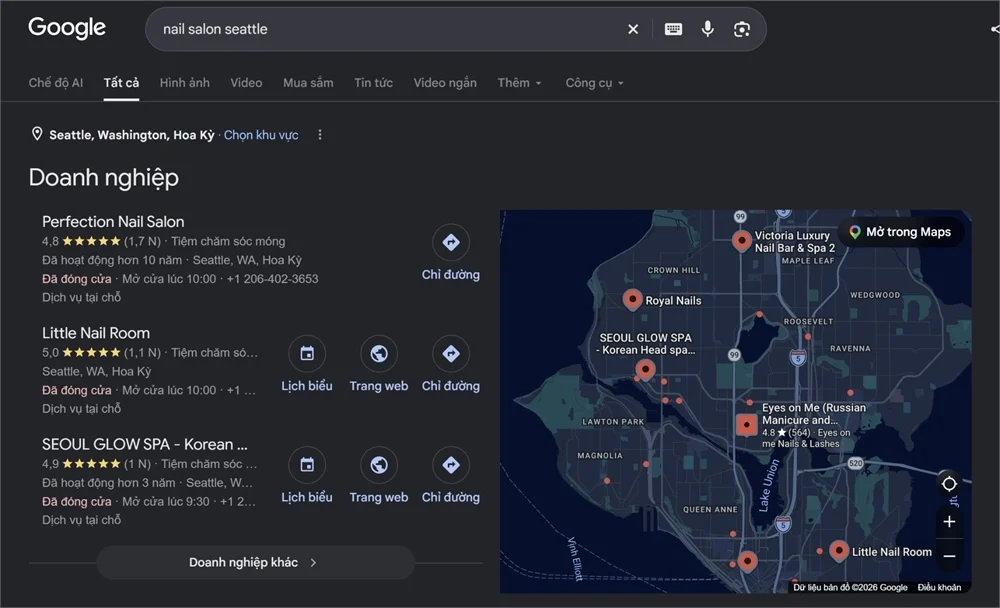Open Lịch biểu calendar icon for Little Nail Room
Screen dimensions: 1000x608
pyautogui.click(x=307, y=353)
